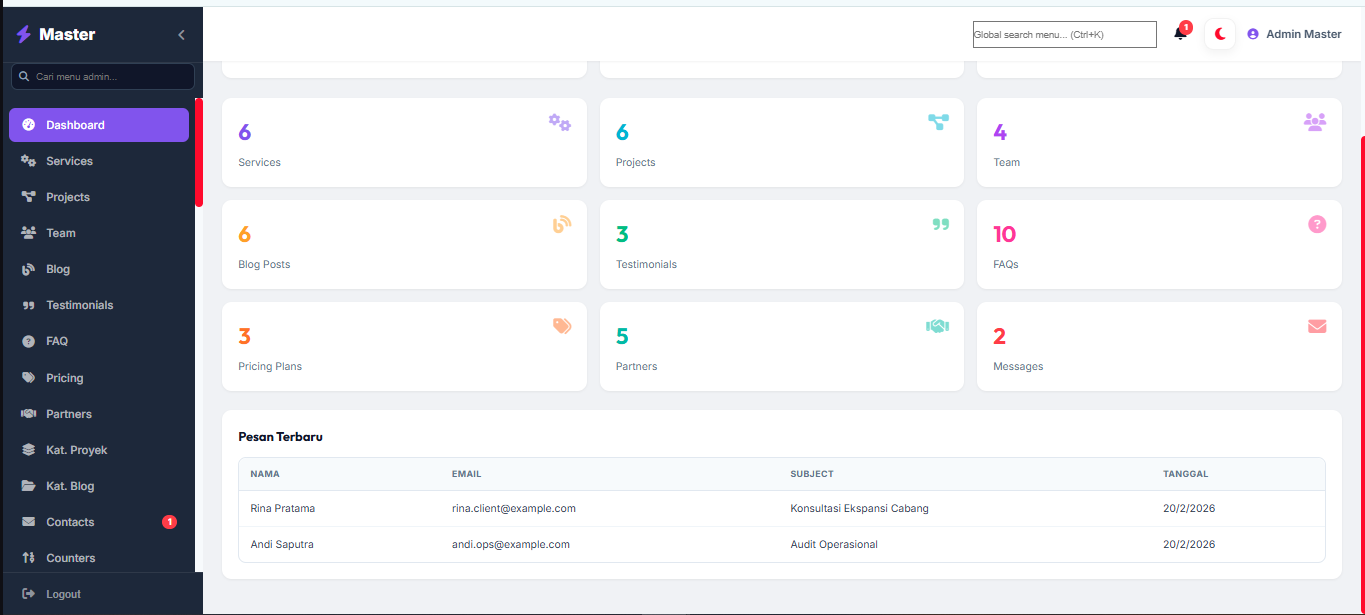Image resolution: width=1365 pixels, height=615 pixels.
Task: Collapse the sidebar using the chevron arrow
Action: 181,34
